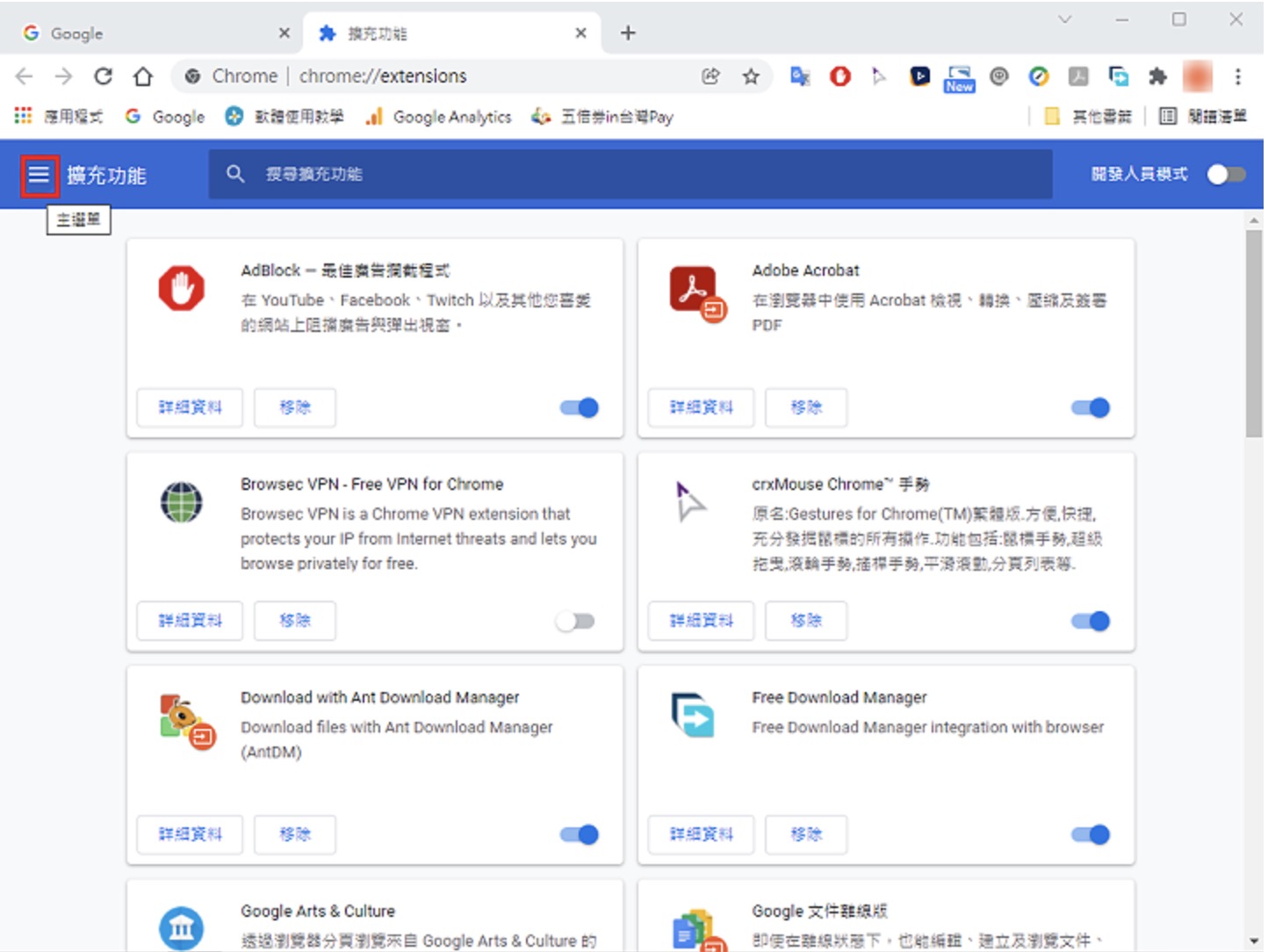This screenshot has height=952, width=1268.
Task: Click the Ant Download Manager card icon
Action: pos(187,721)
